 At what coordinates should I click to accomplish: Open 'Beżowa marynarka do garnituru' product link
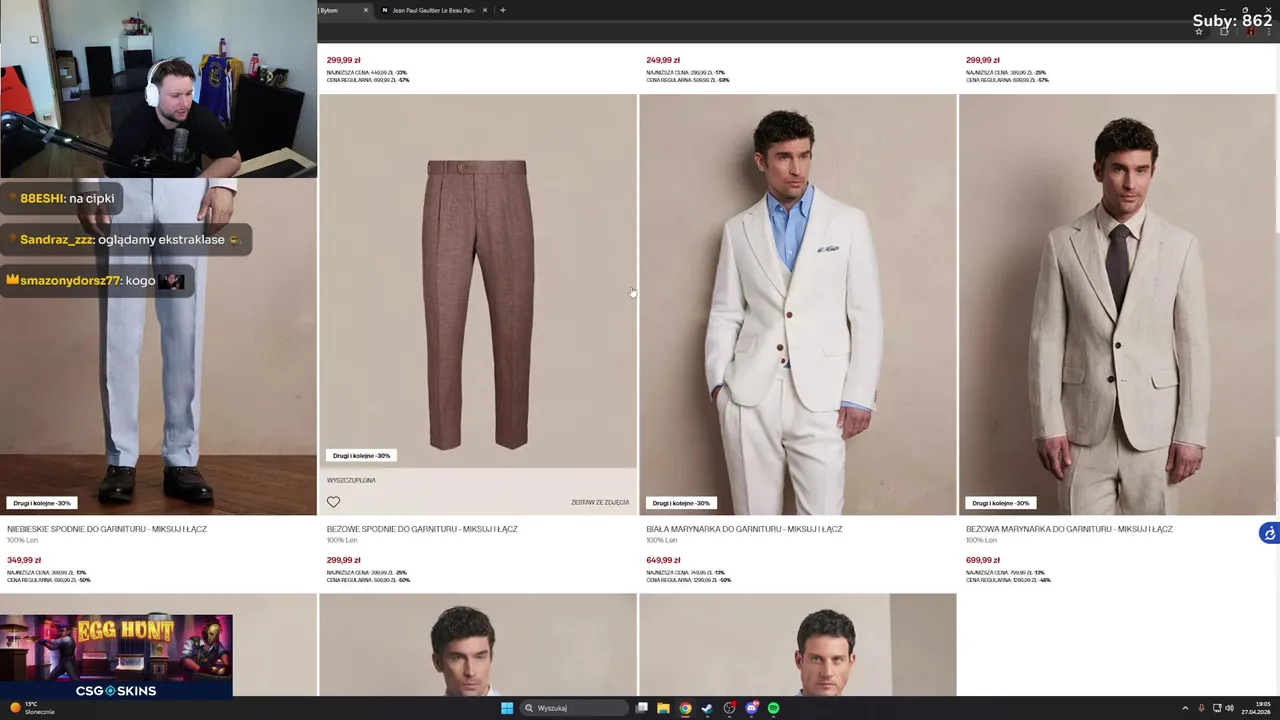tap(1069, 529)
